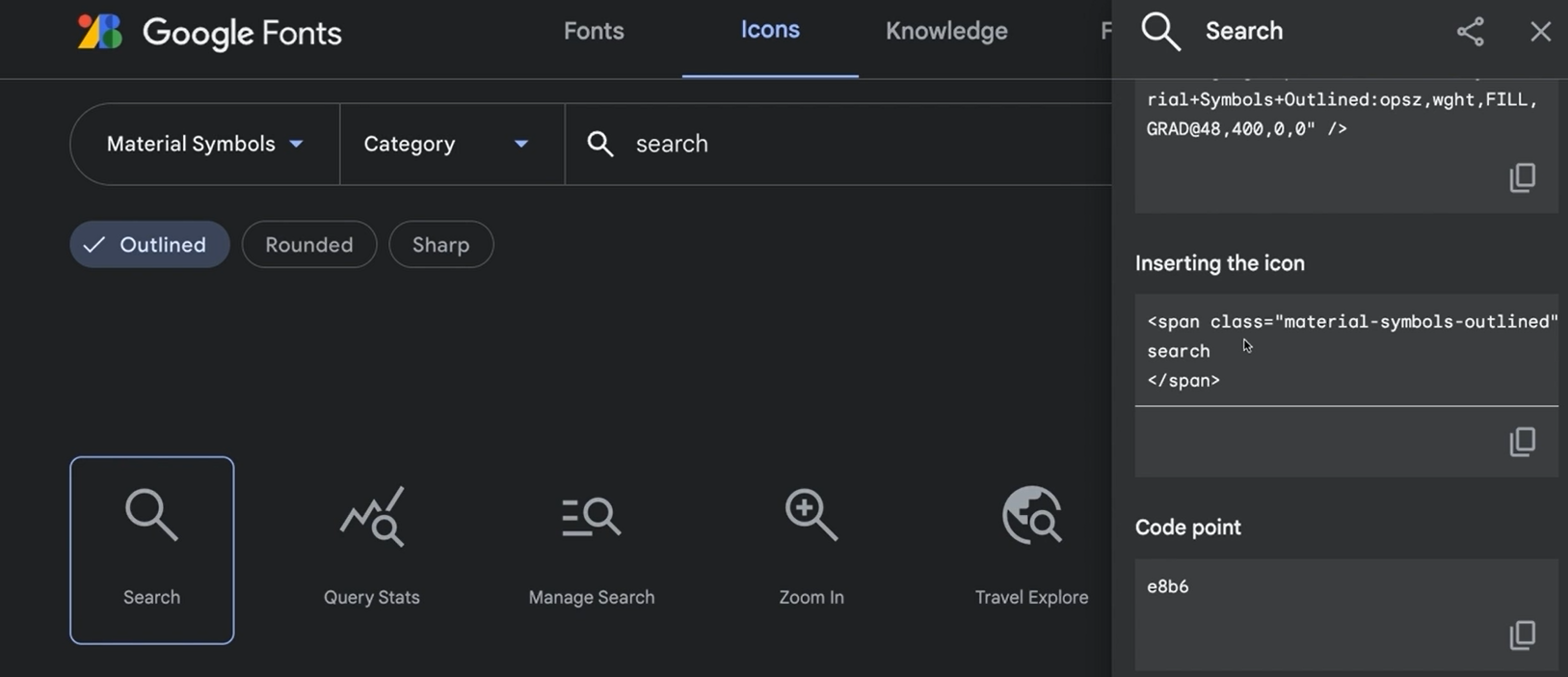Viewport: 1568px width, 677px height.
Task: Open the Material Symbols dropdown
Action: (x=205, y=144)
